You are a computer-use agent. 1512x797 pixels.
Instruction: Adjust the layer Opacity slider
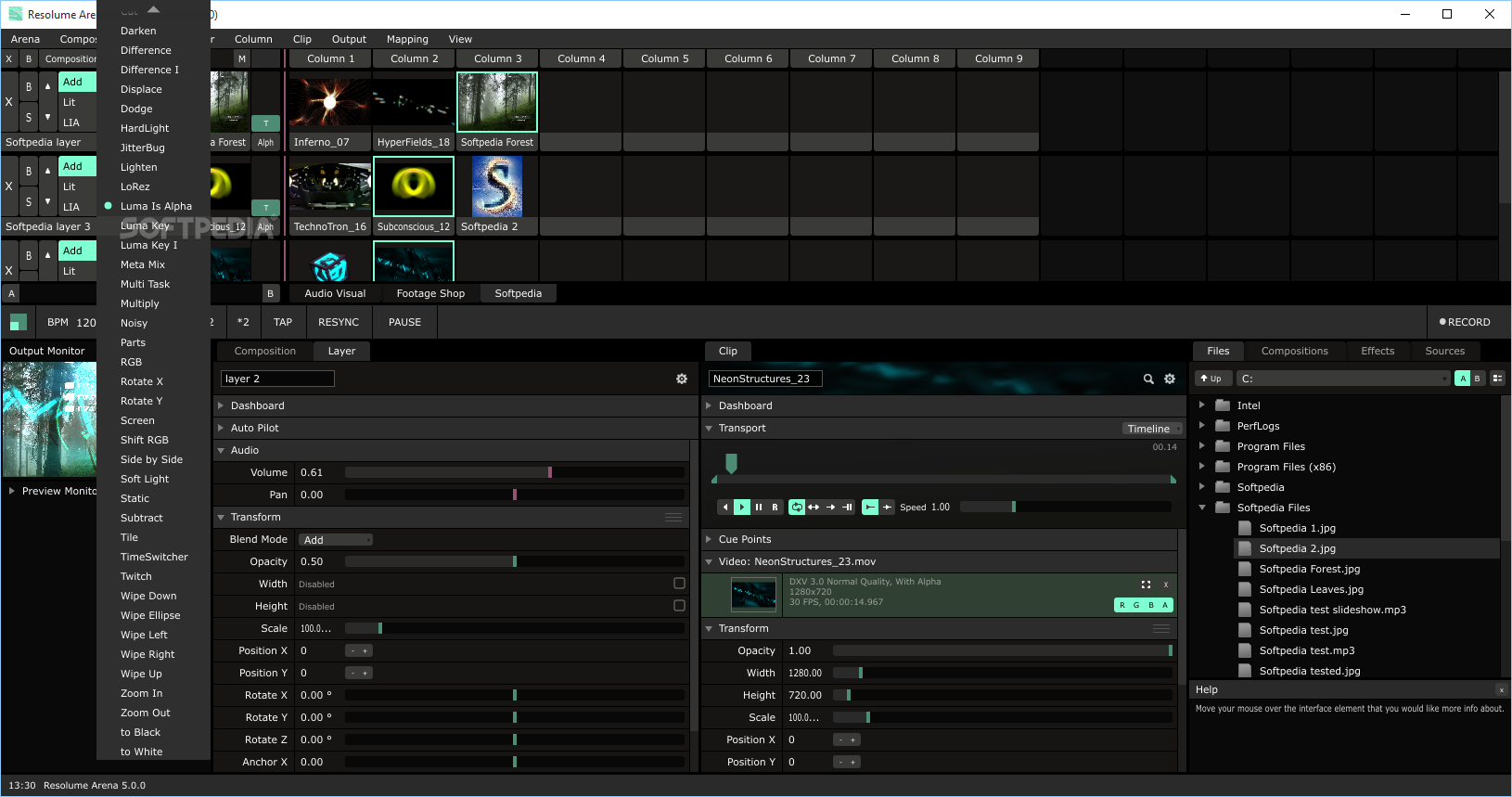pos(515,561)
